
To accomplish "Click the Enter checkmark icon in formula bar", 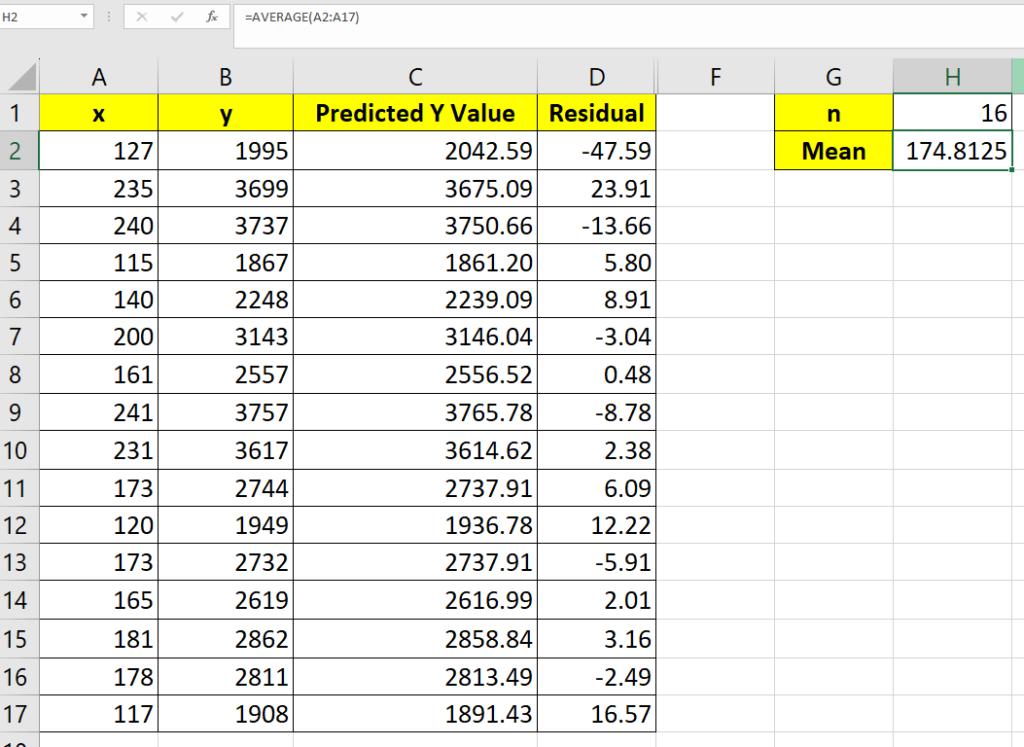I will (177, 17).
